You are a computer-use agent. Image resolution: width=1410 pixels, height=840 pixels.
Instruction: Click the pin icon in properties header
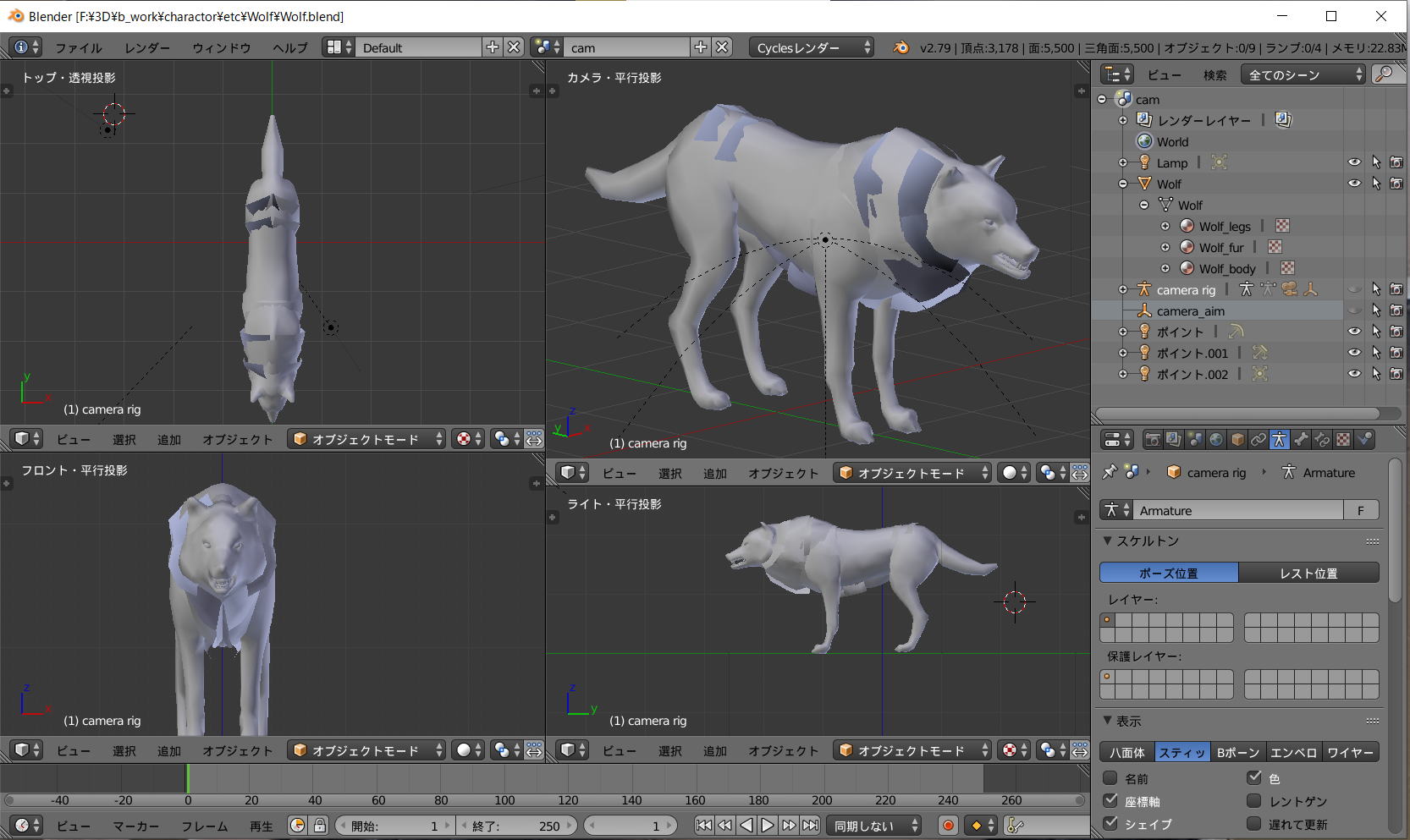1110,472
